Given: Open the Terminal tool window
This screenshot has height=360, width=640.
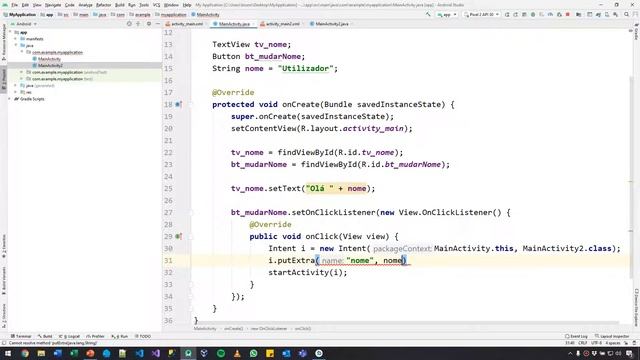Looking at the screenshot, I should point(21,336).
